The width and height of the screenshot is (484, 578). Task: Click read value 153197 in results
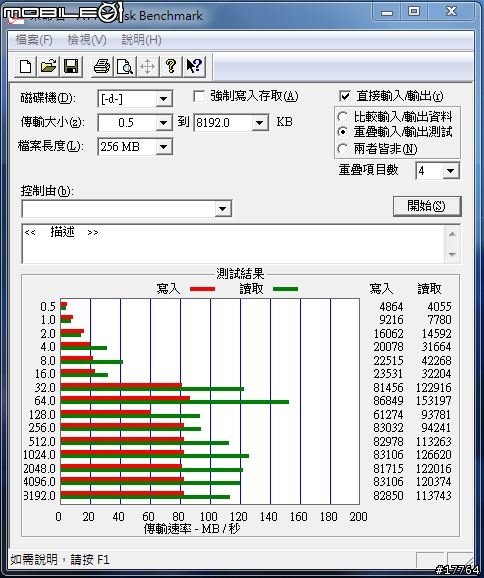[433, 401]
